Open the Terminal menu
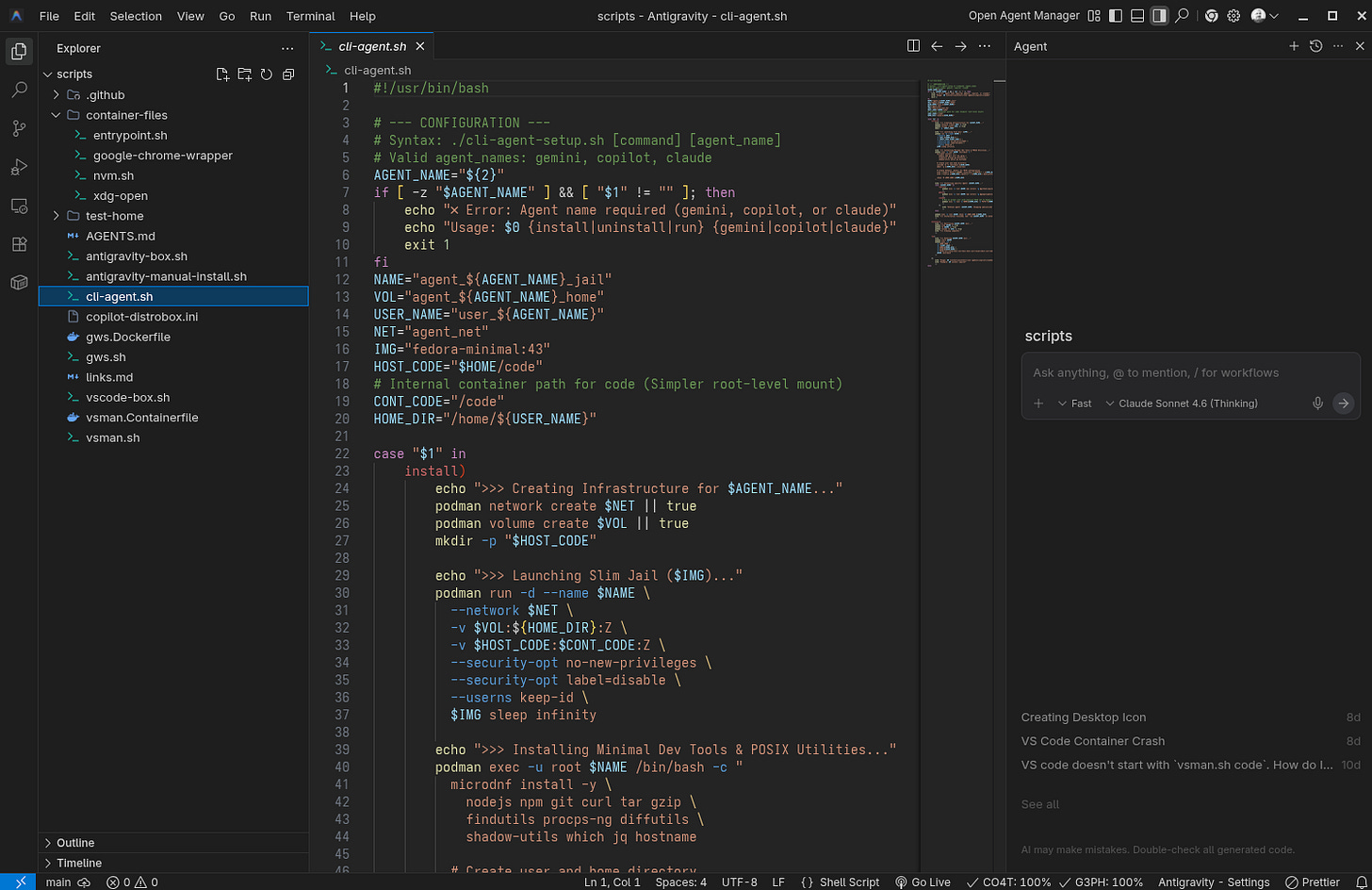Image resolution: width=1372 pixels, height=890 pixels. [310, 16]
